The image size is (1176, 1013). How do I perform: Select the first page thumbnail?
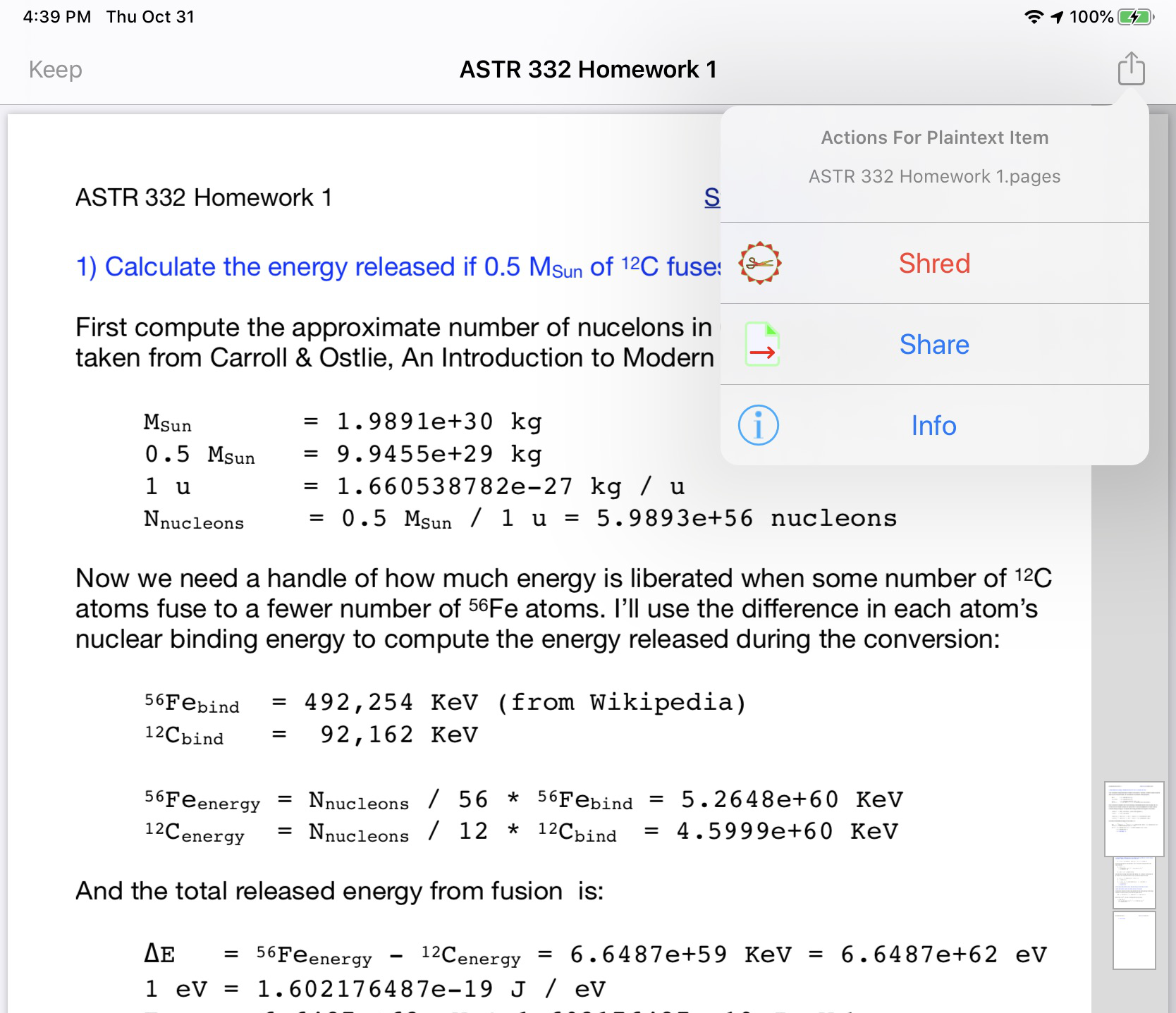click(x=1133, y=818)
